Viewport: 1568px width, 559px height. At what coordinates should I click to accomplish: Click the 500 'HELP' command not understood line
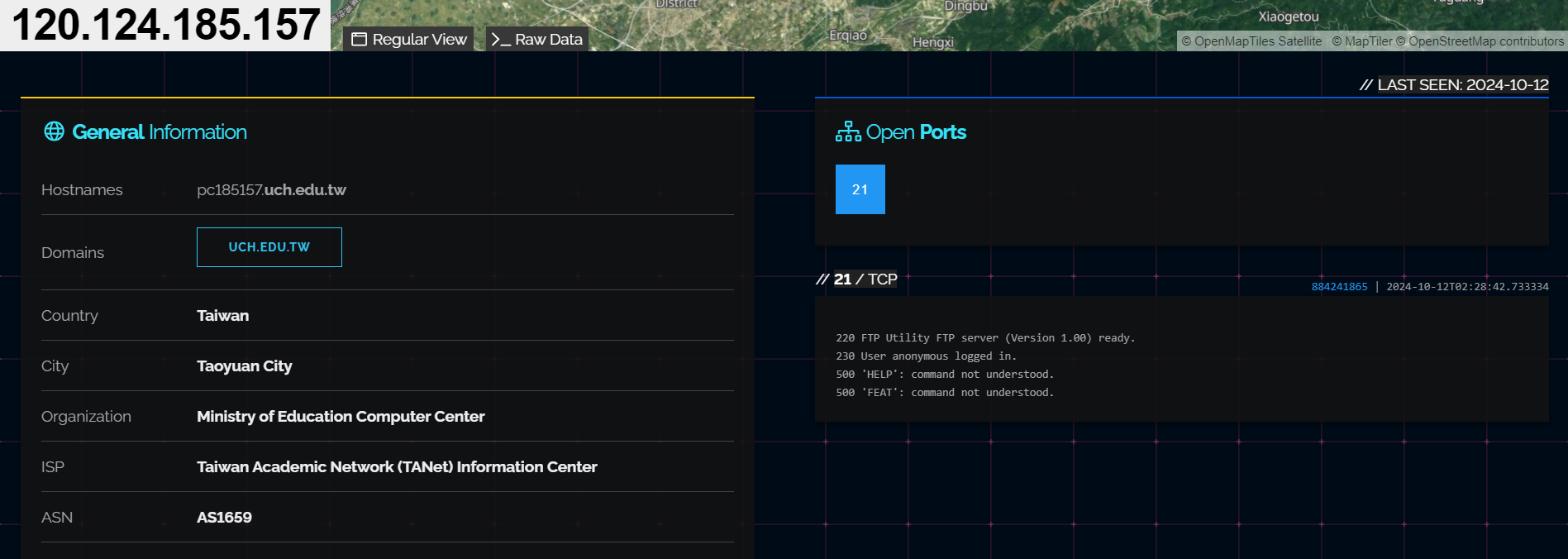(945, 375)
